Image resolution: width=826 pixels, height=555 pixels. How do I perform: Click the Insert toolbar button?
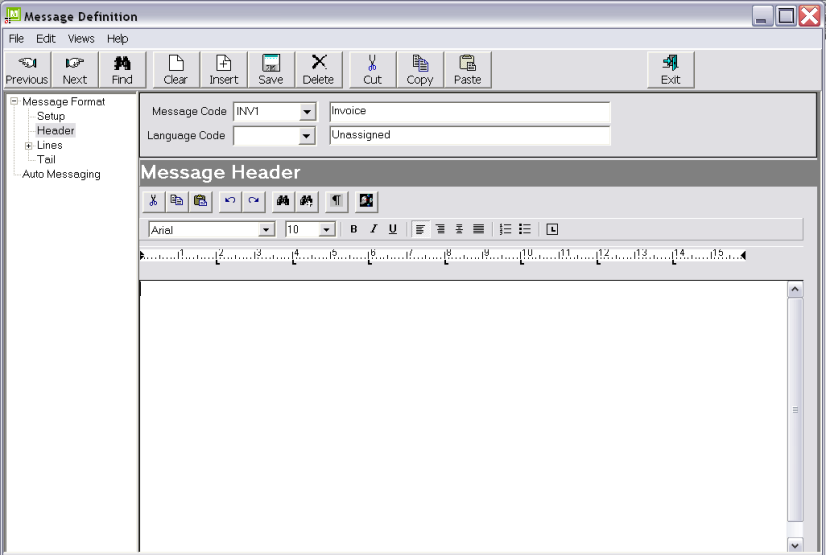[x=224, y=70]
